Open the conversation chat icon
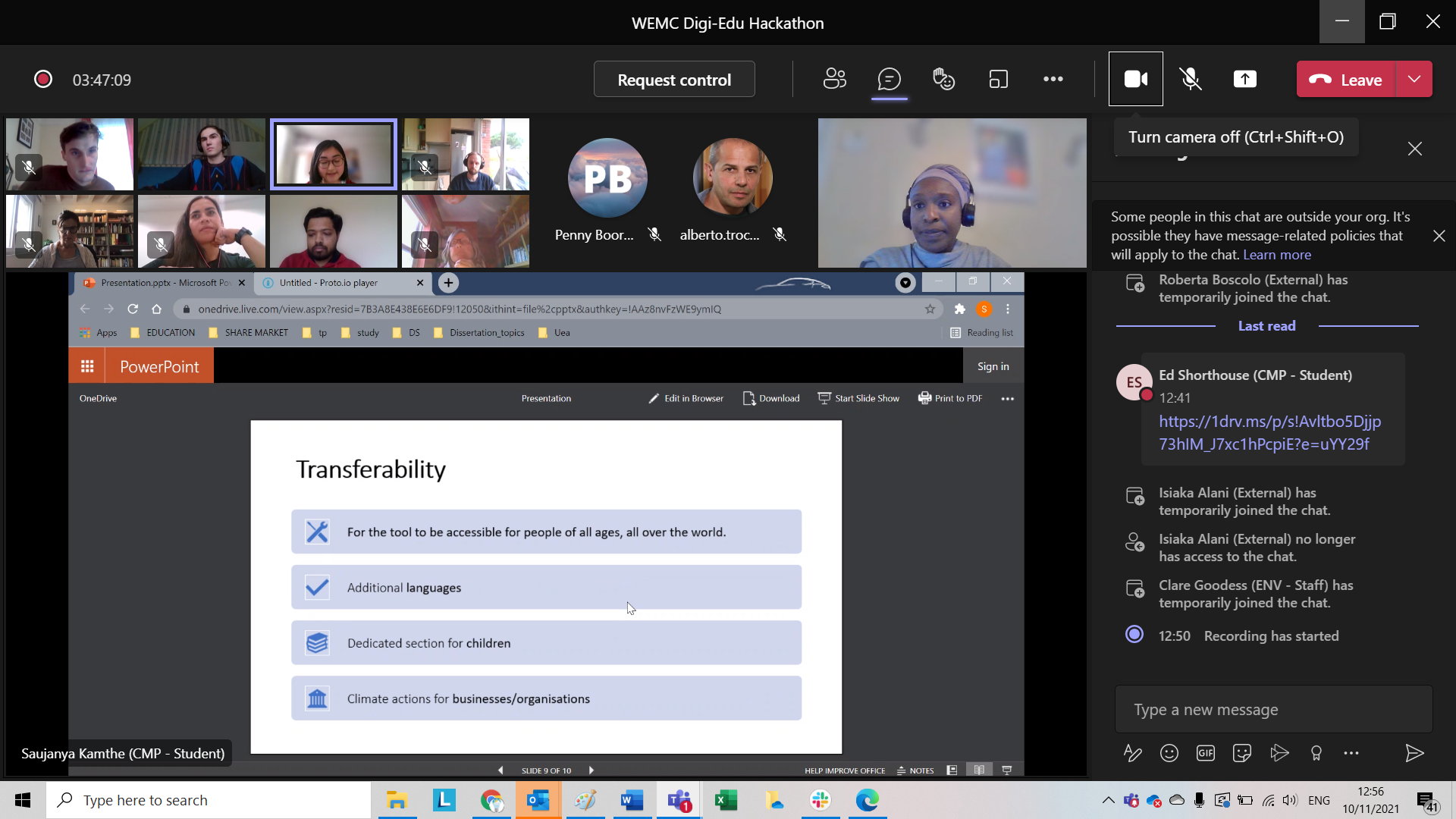This screenshot has height=819, width=1456. pyautogui.click(x=889, y=79)
